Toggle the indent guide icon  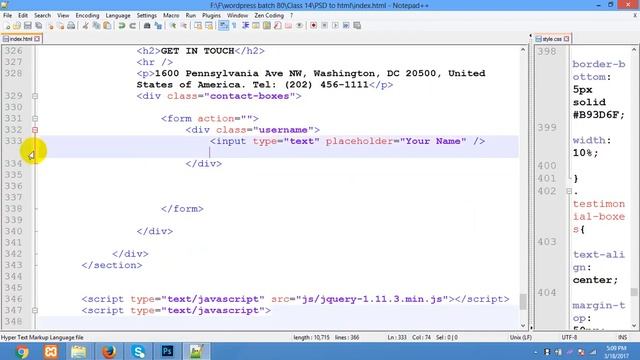click(x=245, y=26)
